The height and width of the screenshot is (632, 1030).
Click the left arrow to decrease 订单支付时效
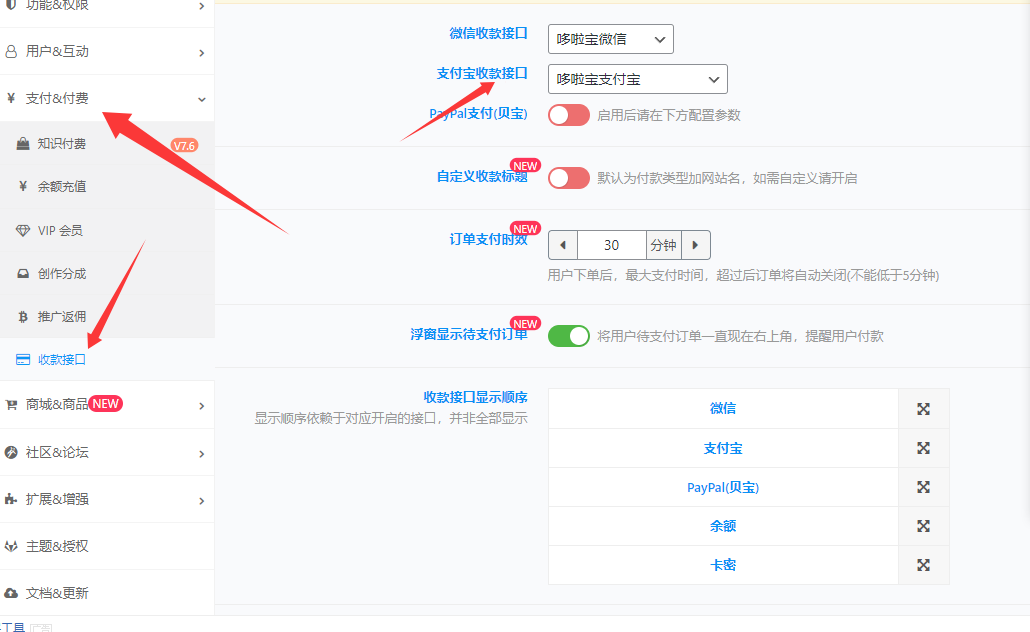coord(563,244)
